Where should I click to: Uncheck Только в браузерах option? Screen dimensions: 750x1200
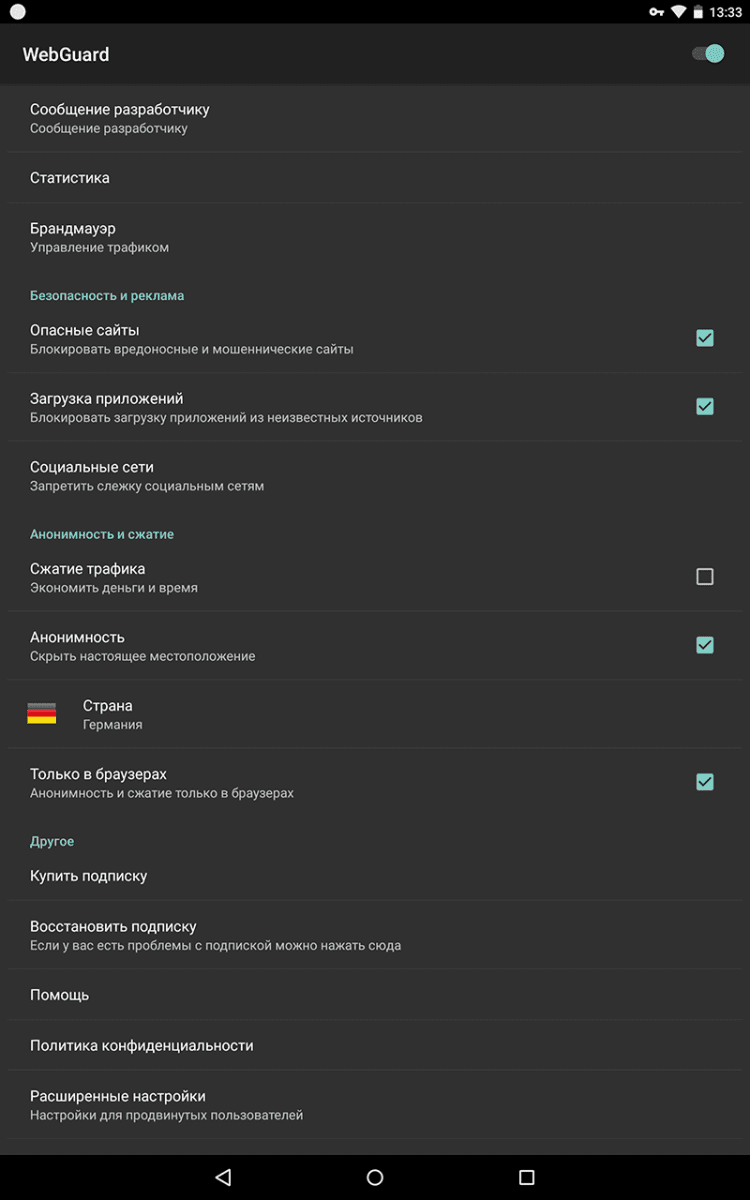tap(705, 782)
